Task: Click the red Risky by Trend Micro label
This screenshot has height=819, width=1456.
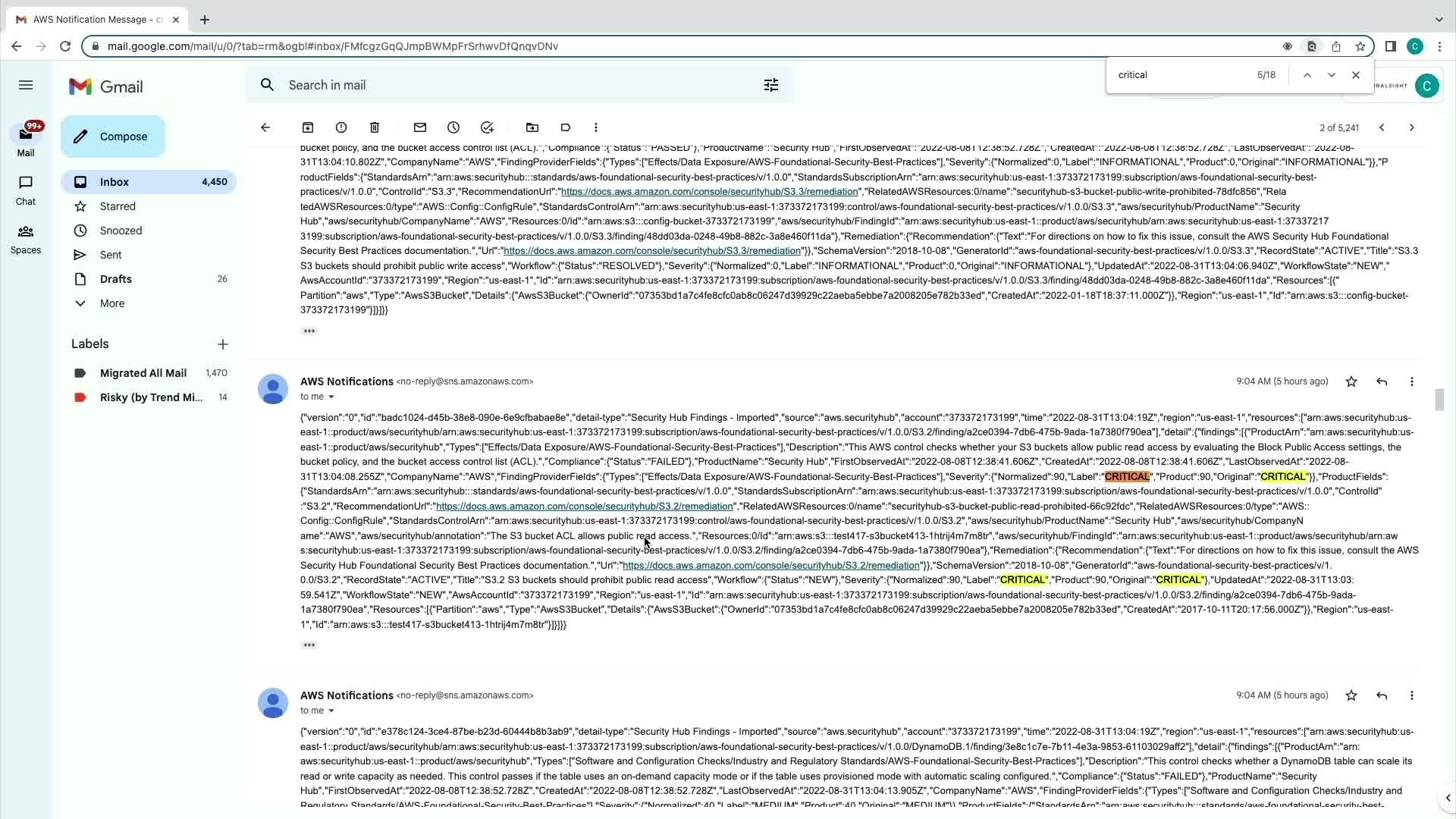Action: click(151, 397)
